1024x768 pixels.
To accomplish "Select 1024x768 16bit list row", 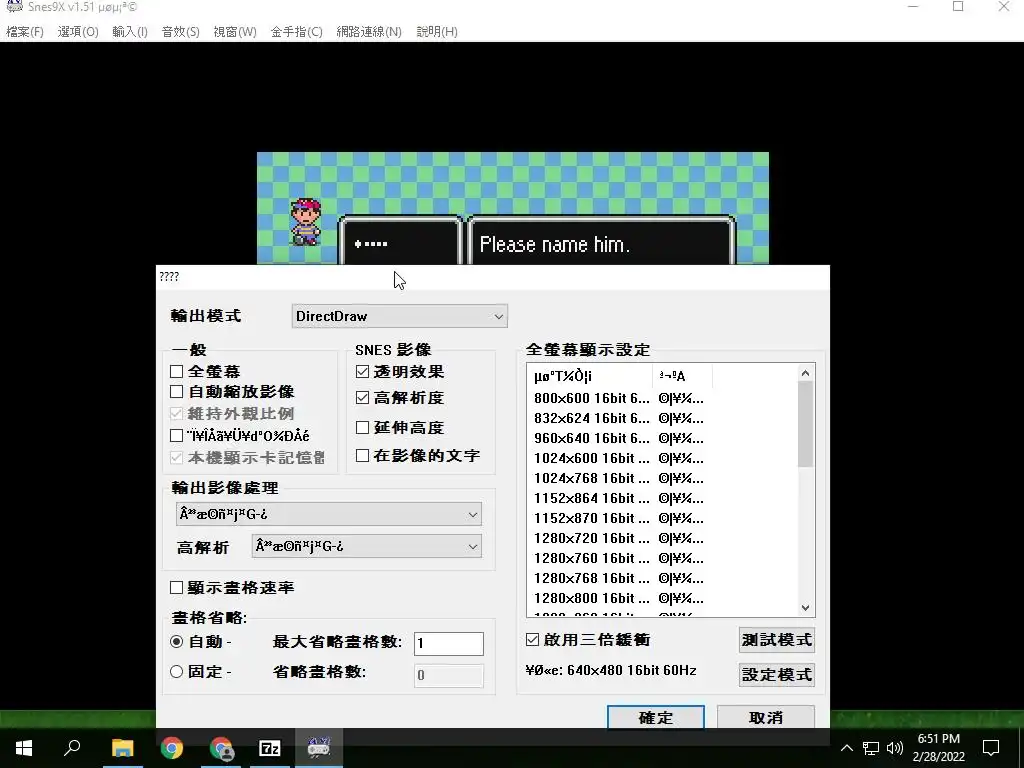I will tap(619, 479).
